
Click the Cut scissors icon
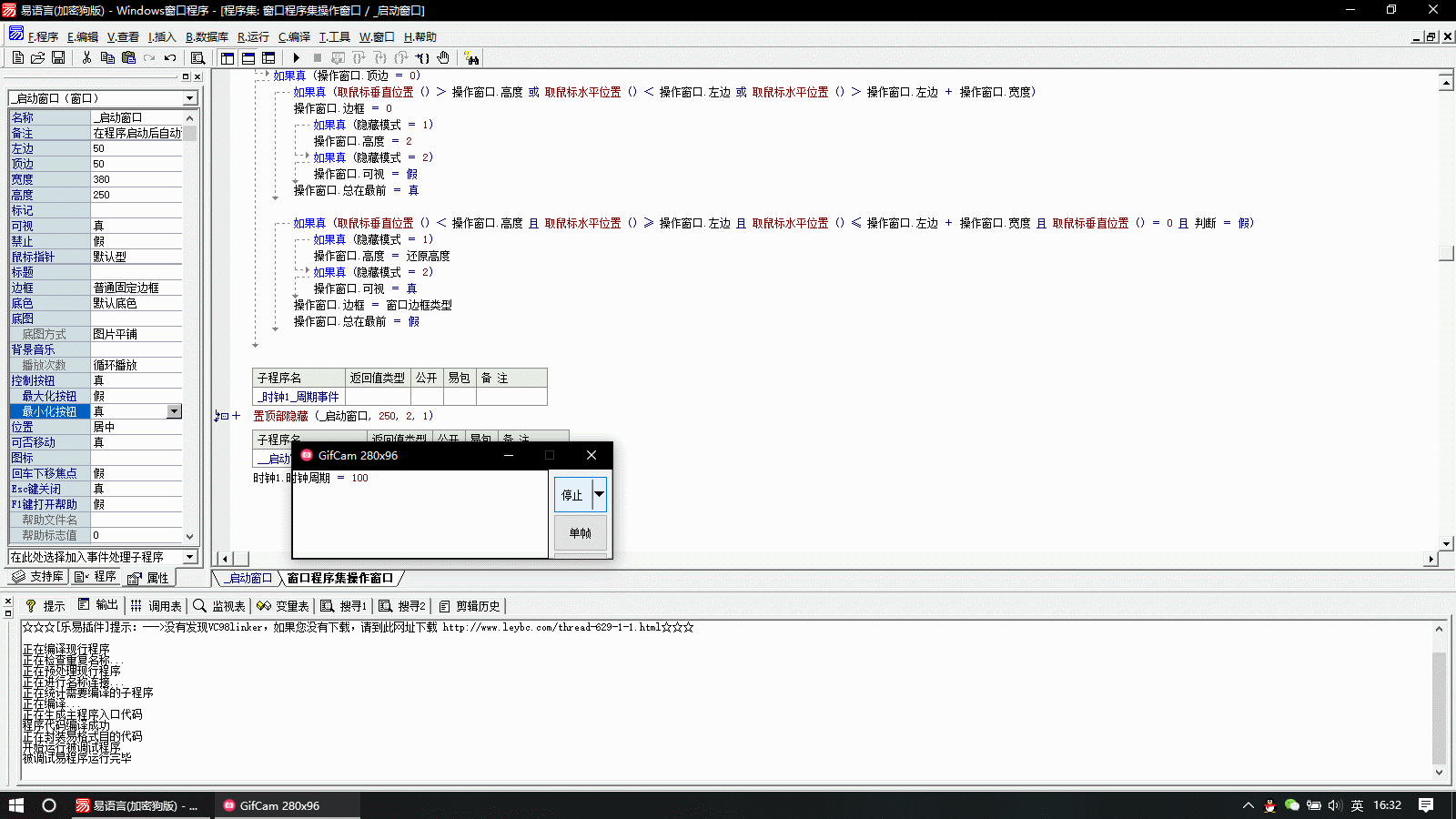86,57
